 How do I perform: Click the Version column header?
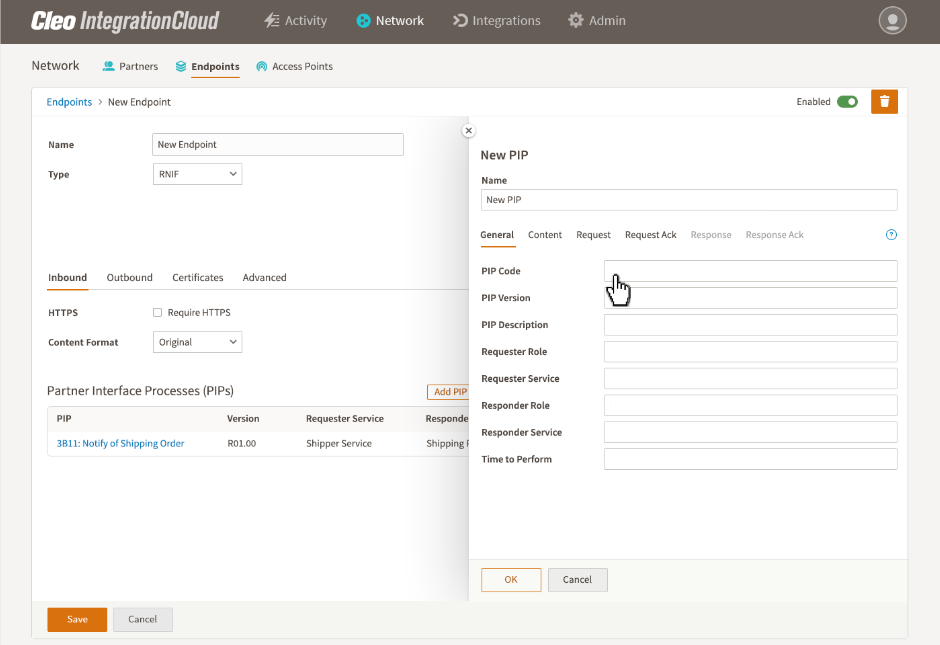243,418
